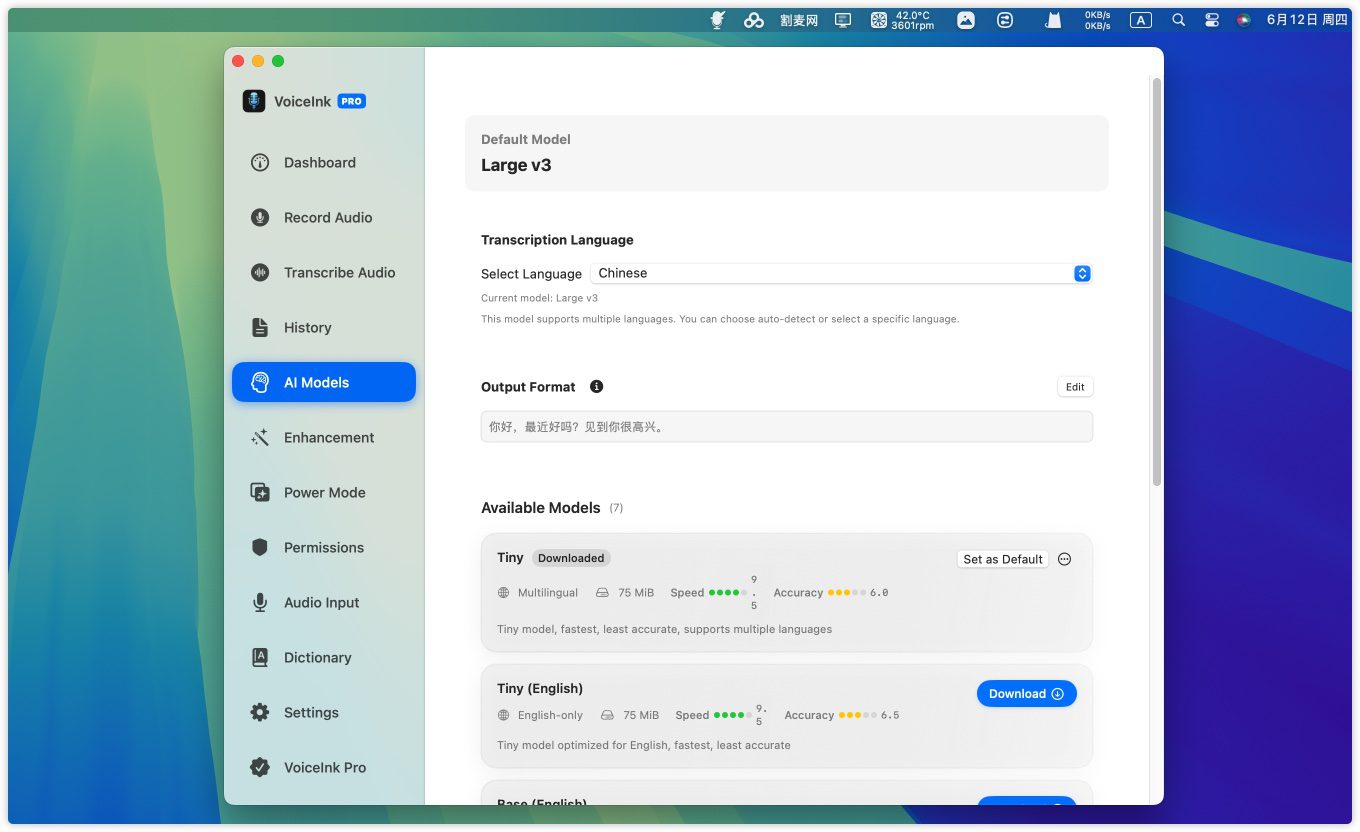Click the History document icon
The image size is (1360, 832).
(260, 328)
